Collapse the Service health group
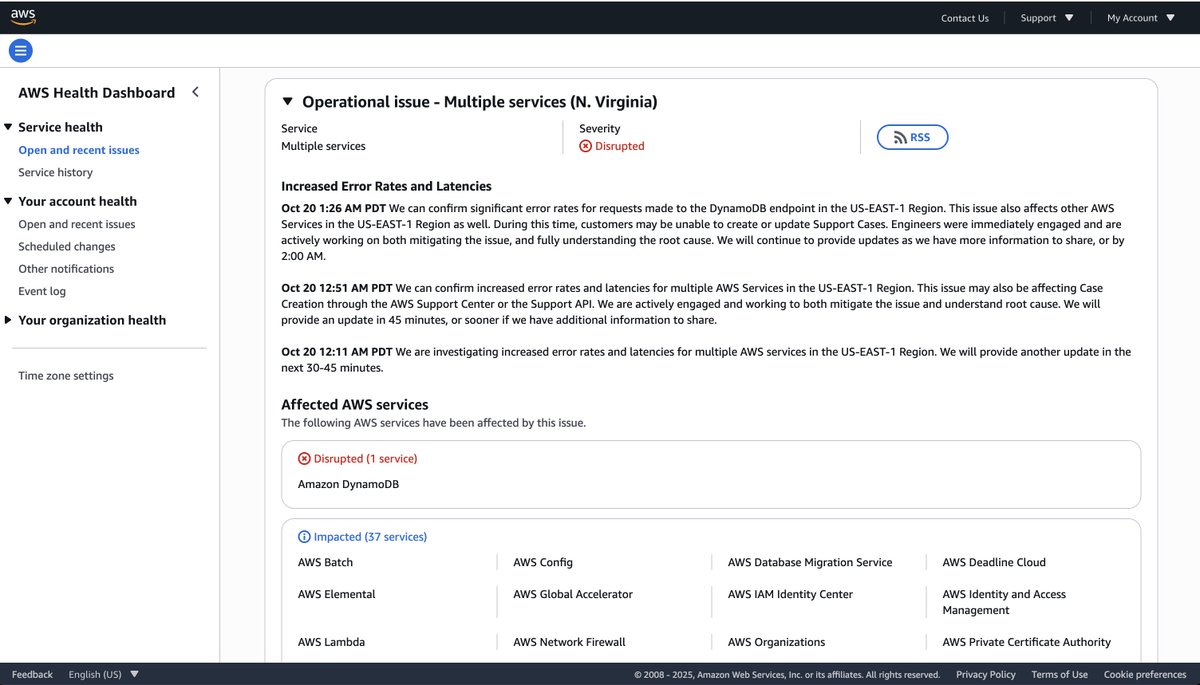1200x685 pixels. click(x=9, y=127)
